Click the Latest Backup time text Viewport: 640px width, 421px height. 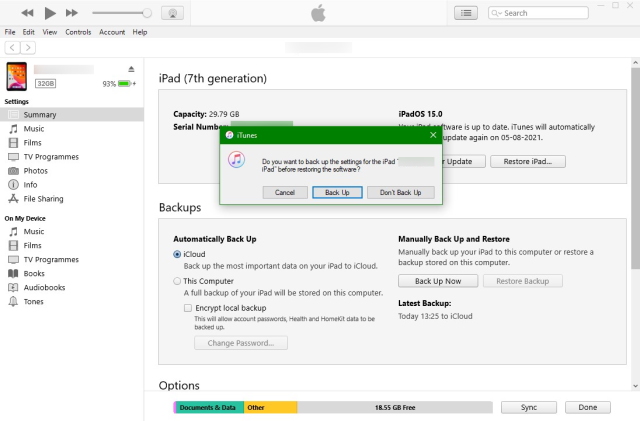click(435, 316)
